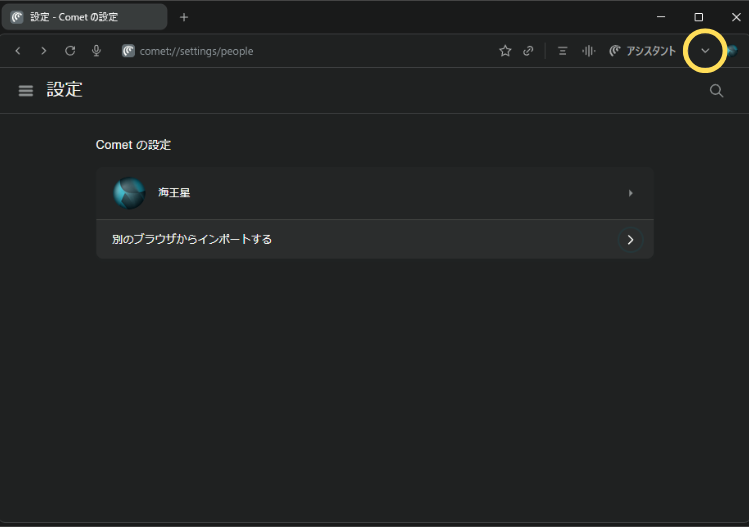The image size is (749, 527).
Task: Click the comet://settings/people address field
Action: coord(300,51)
